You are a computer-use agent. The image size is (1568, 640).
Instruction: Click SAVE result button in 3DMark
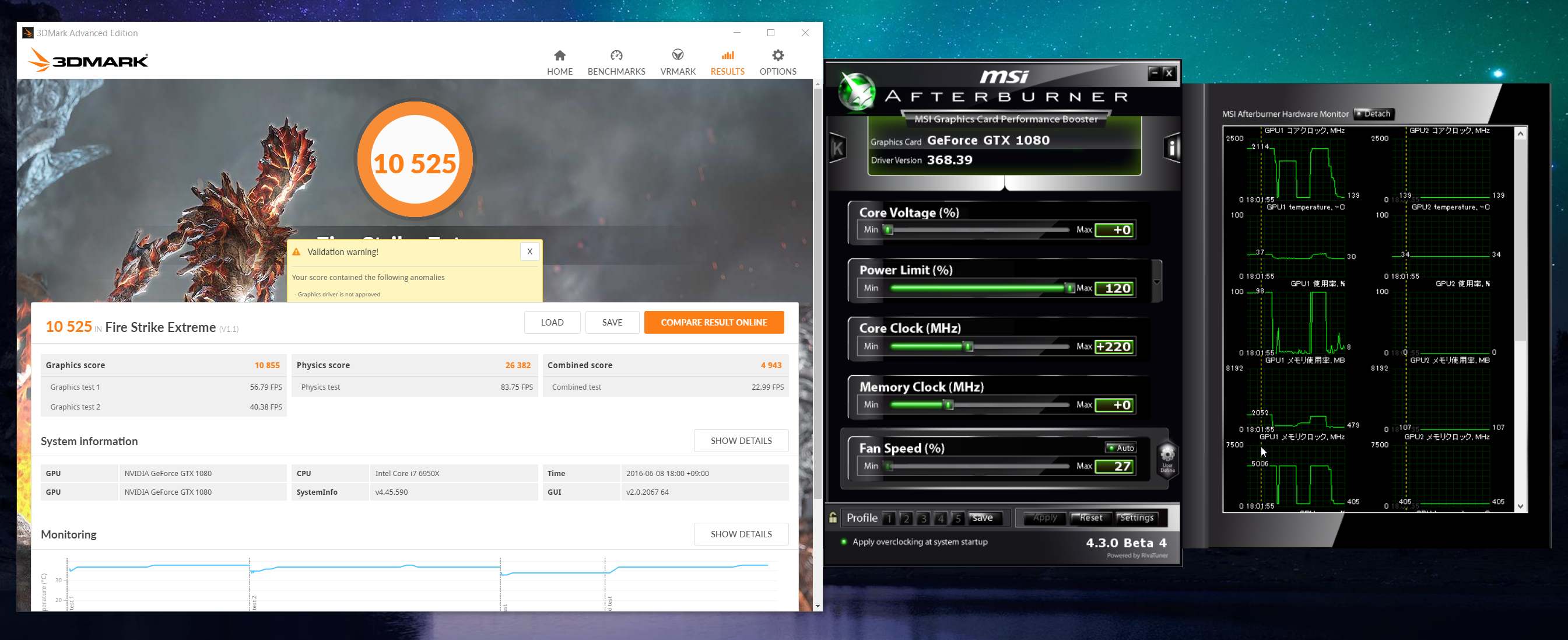coord(612,322)
